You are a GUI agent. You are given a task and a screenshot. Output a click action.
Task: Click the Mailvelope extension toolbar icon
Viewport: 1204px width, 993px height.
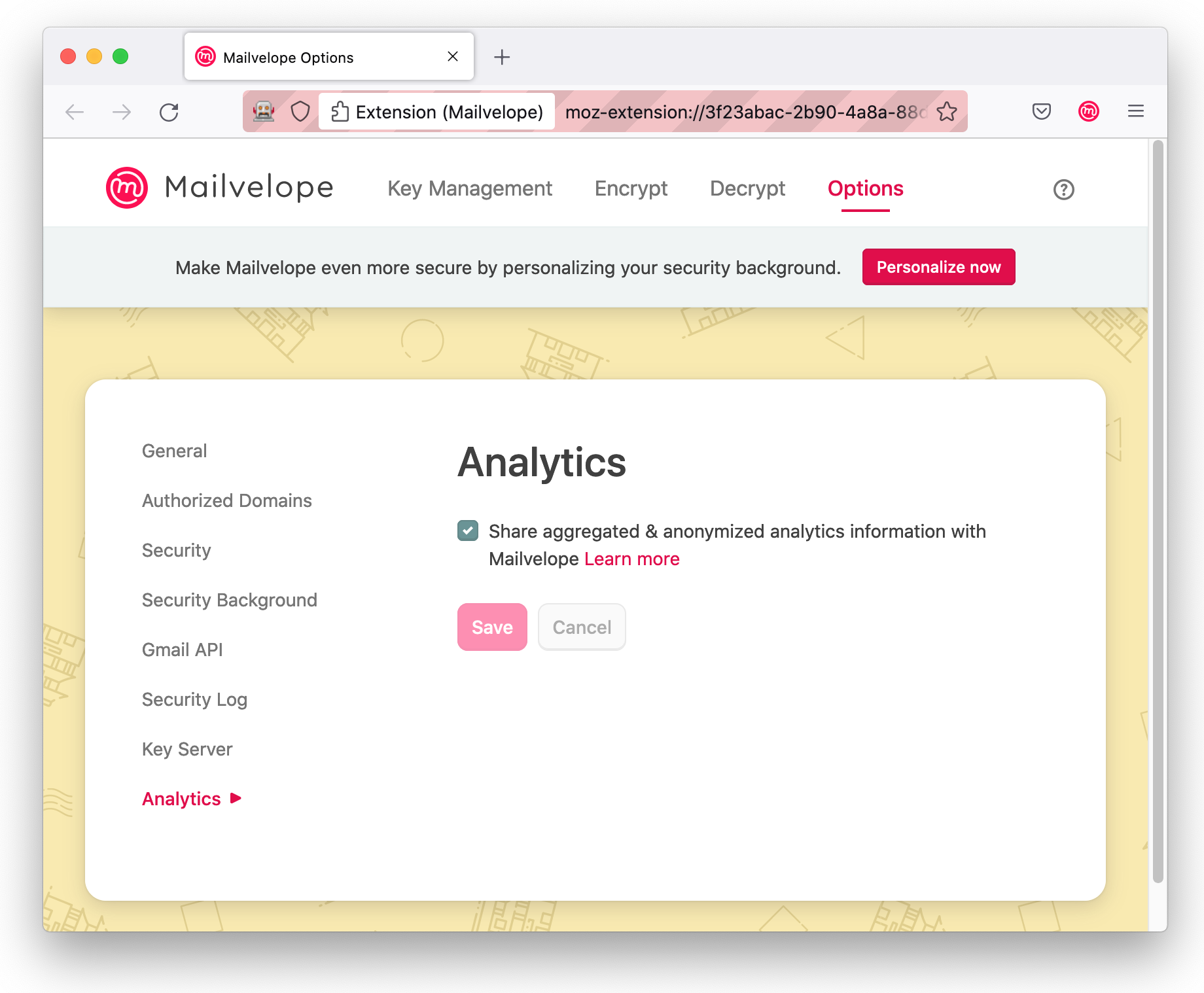tap(1088, 112)
